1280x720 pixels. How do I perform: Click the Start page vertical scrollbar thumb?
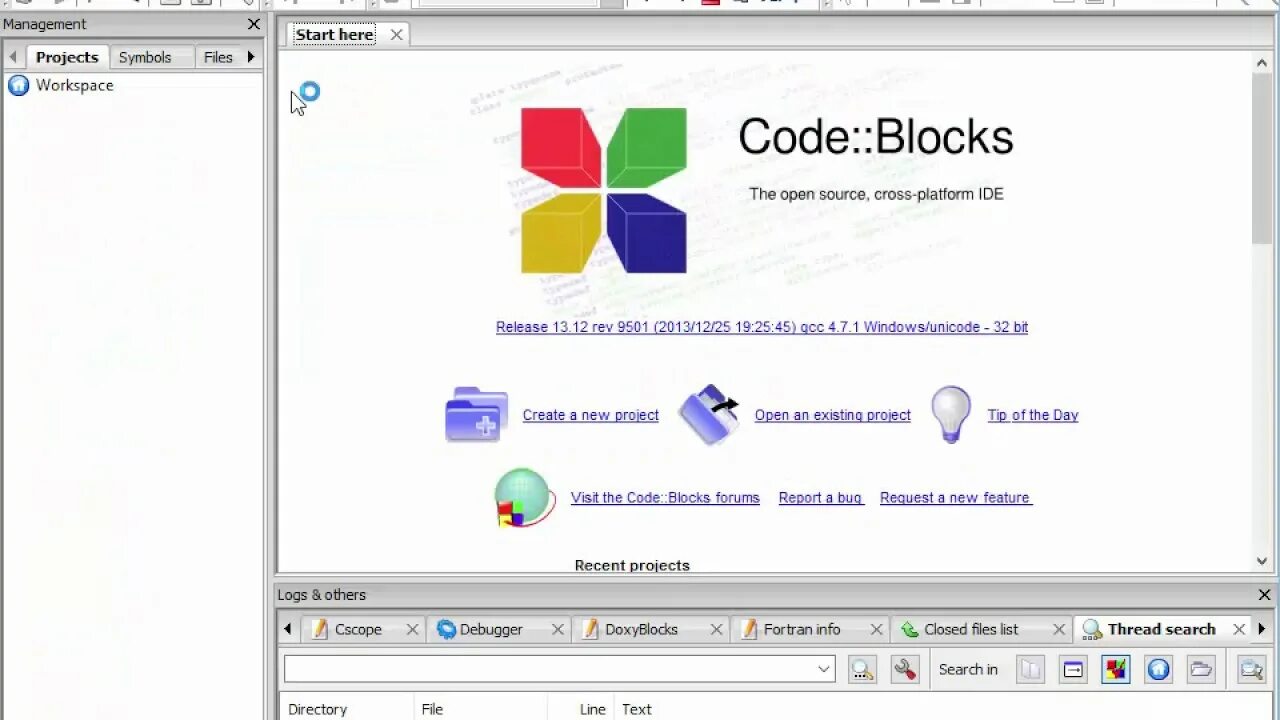click(x=1262, y=158)
